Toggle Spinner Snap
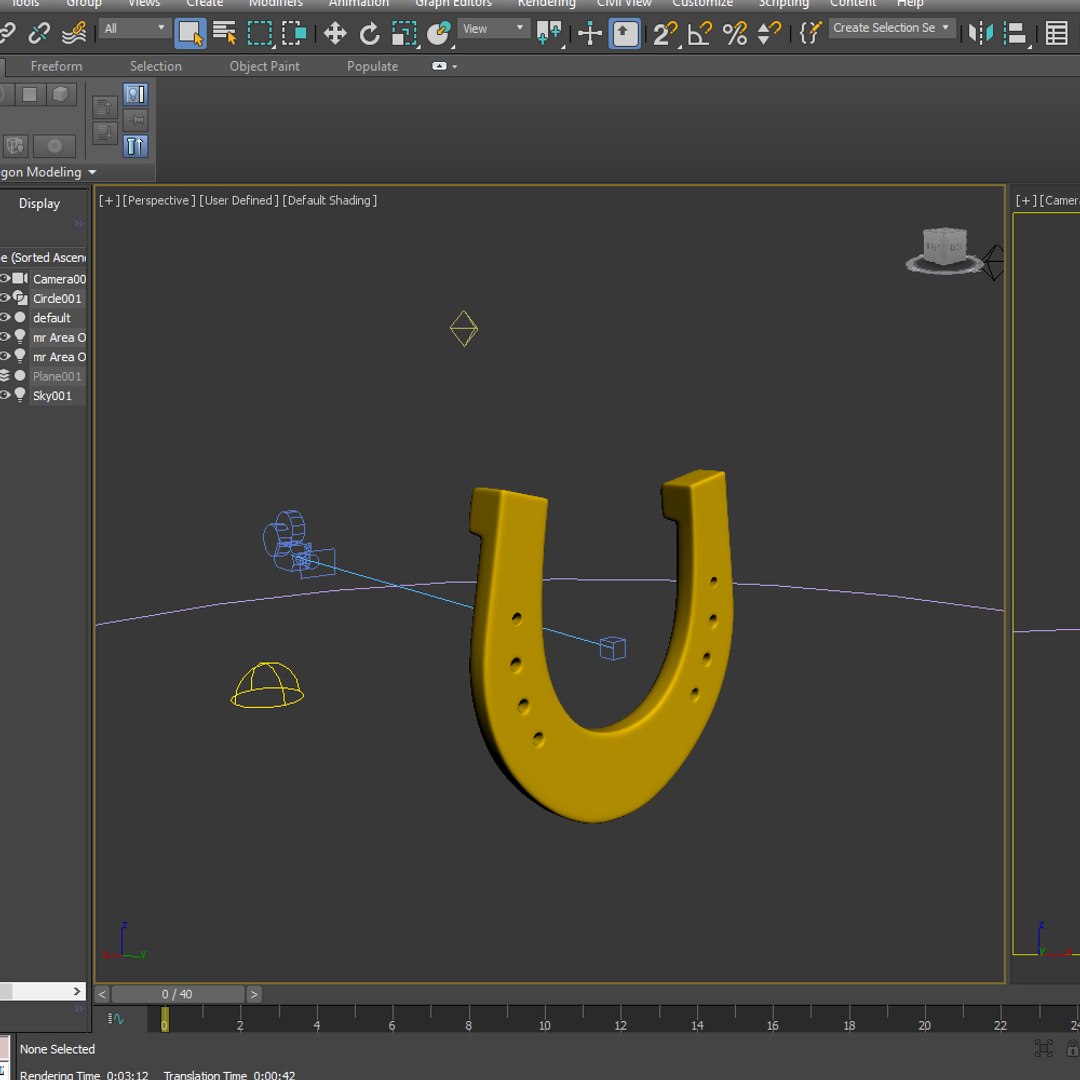 (x=769, y=33)
